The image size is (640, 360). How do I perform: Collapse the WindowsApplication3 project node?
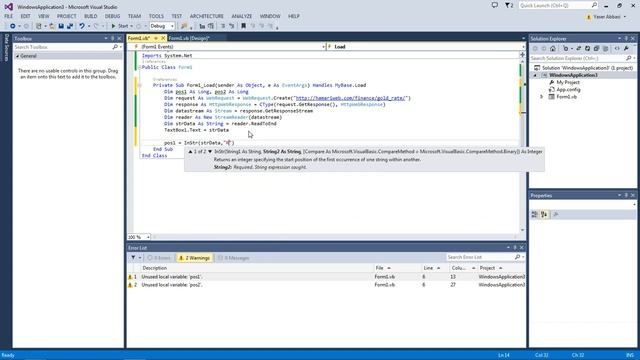pos(535,75)
